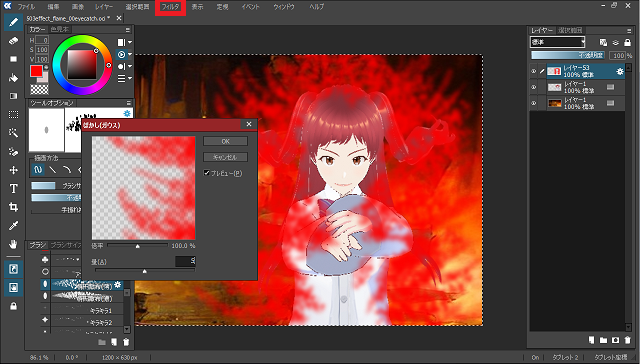640x364 pixels.
Task: Select the Eyedropper tool
Action: click(x=13, y=226)
